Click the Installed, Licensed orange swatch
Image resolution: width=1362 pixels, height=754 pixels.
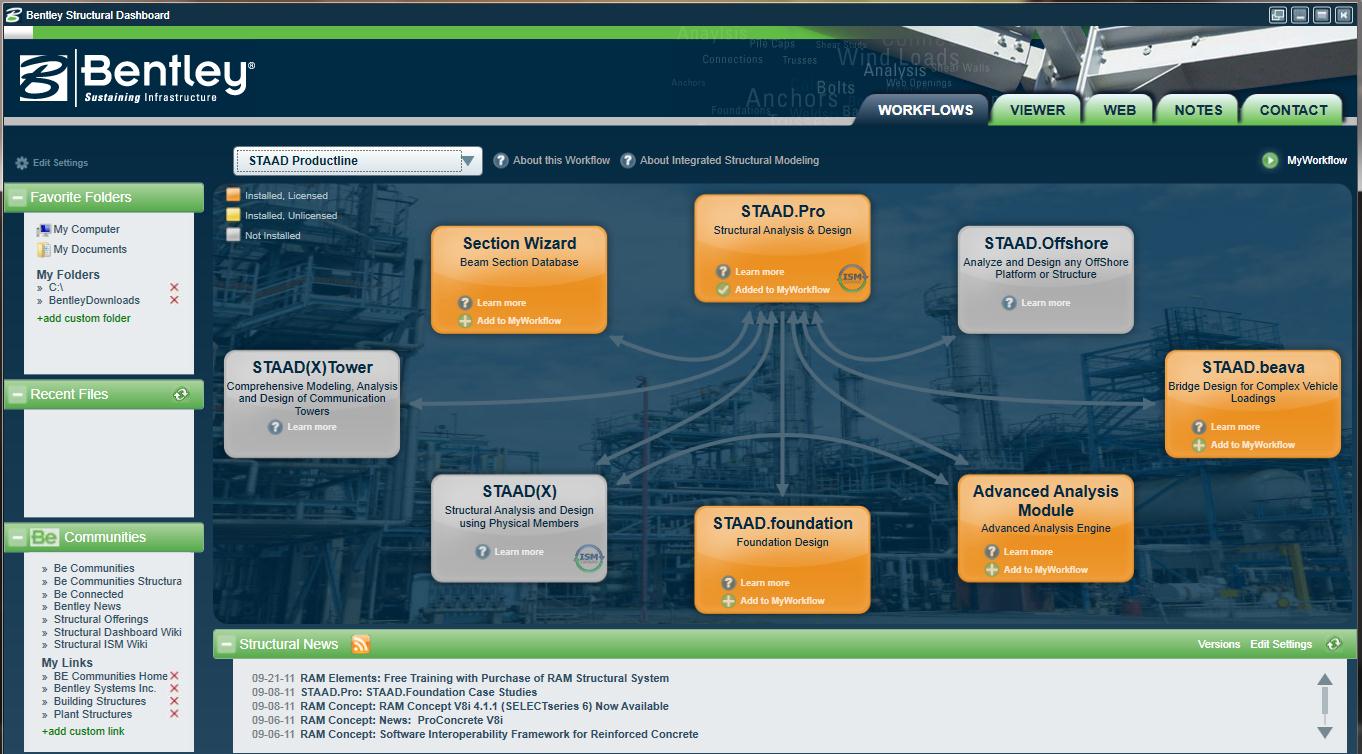pos(233,195)
